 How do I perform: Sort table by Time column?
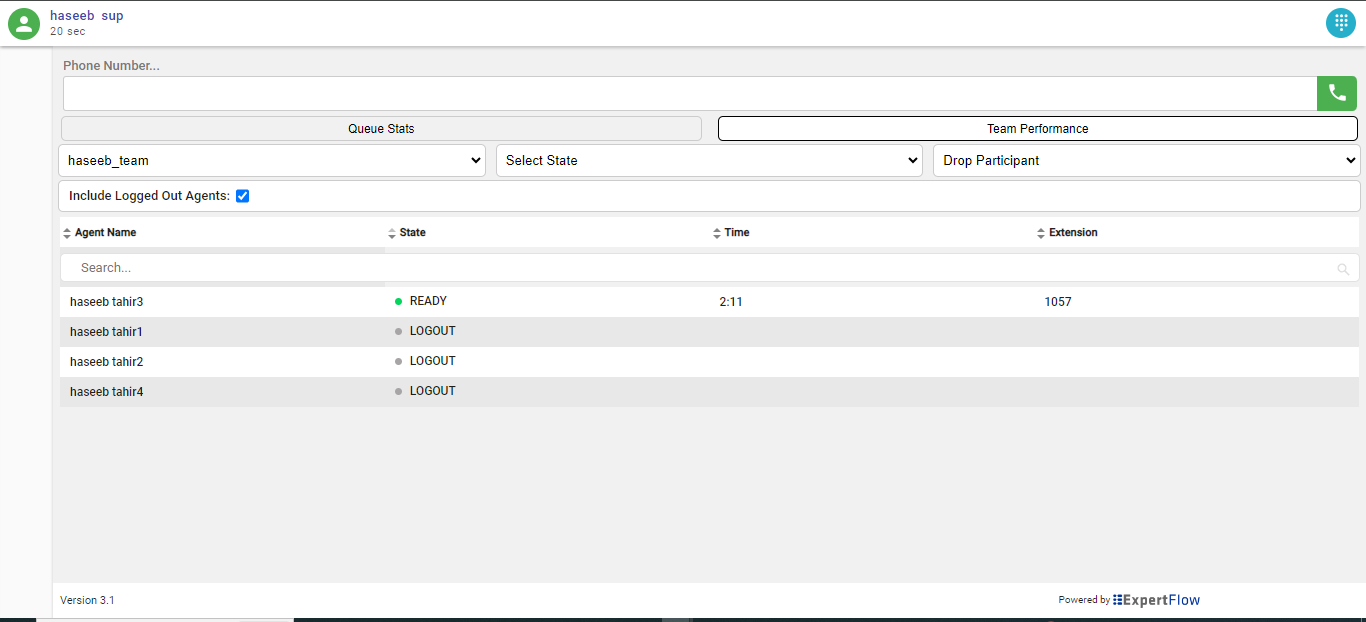click(736, 233)
